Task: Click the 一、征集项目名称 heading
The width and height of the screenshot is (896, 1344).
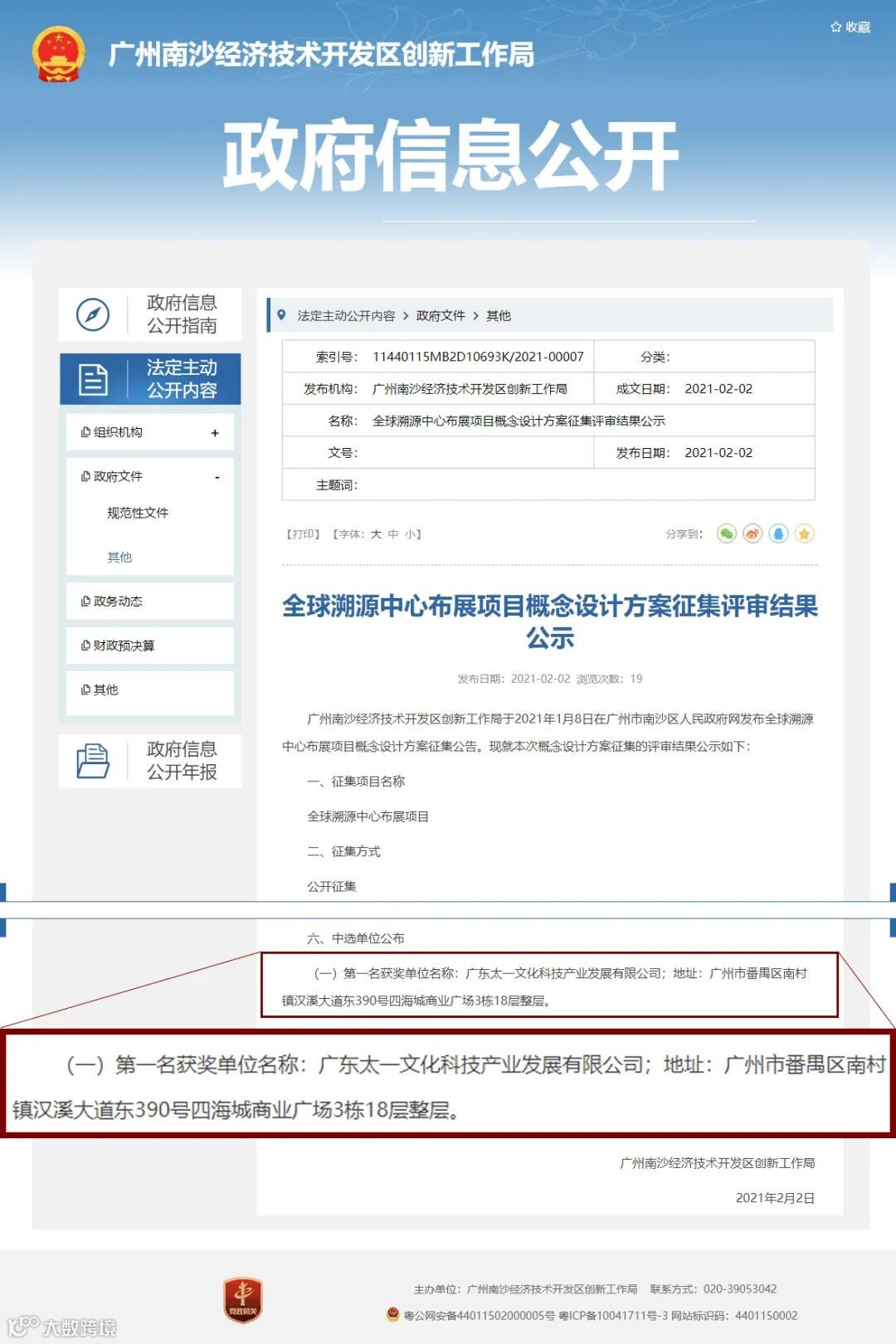Action: (x=356, y=782)
